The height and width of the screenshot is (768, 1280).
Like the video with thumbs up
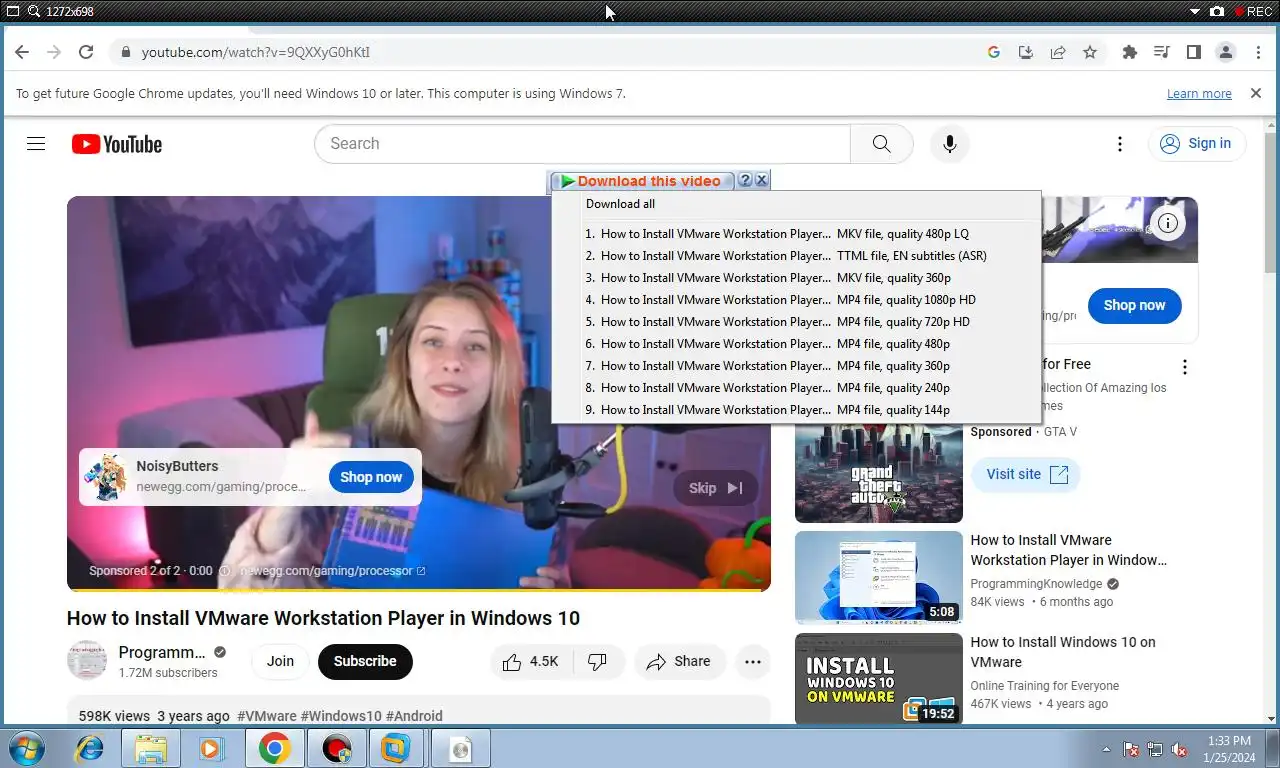tap(531, 661)
